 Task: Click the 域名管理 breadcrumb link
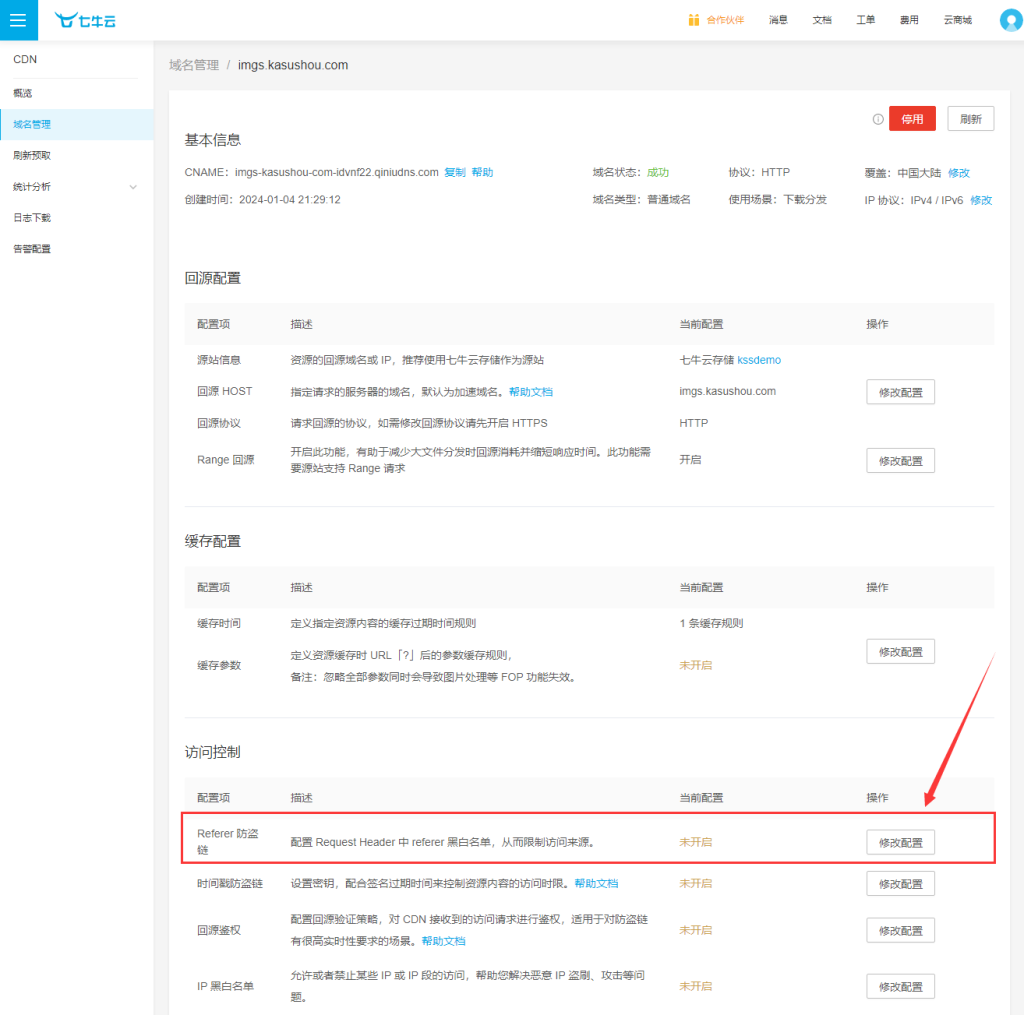pos(194,65)
